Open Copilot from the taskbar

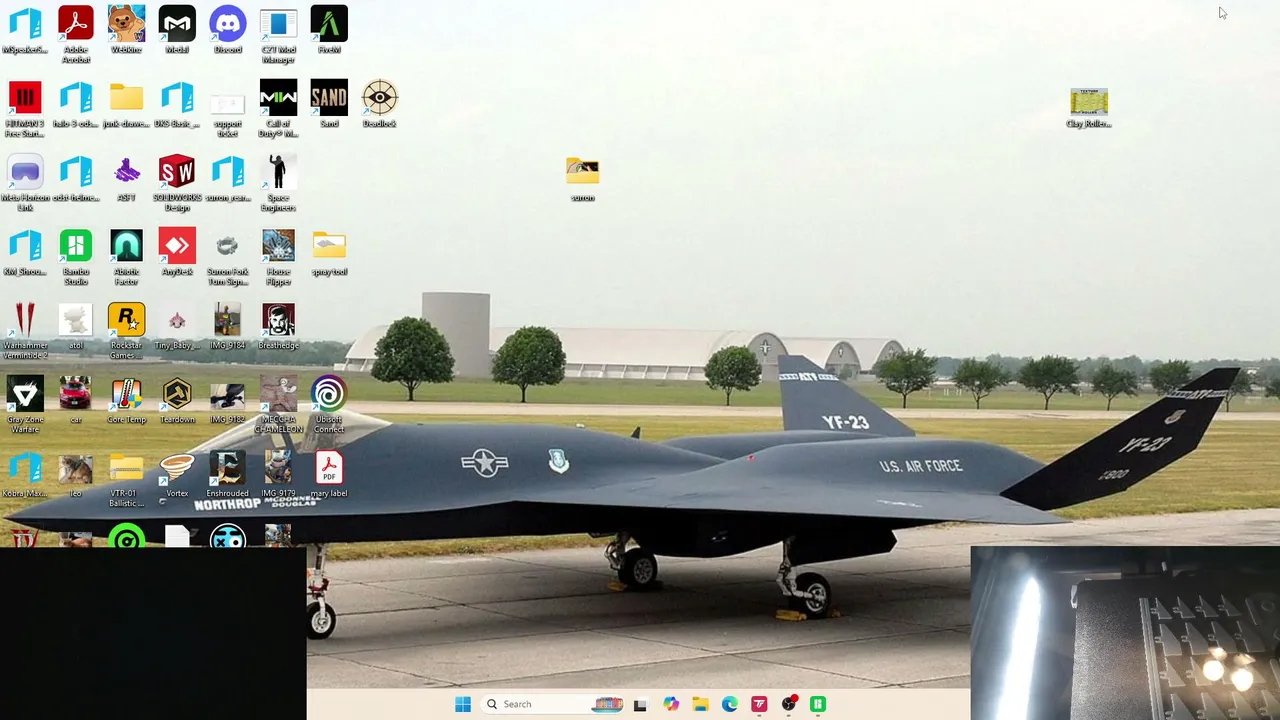click(670, 704)
